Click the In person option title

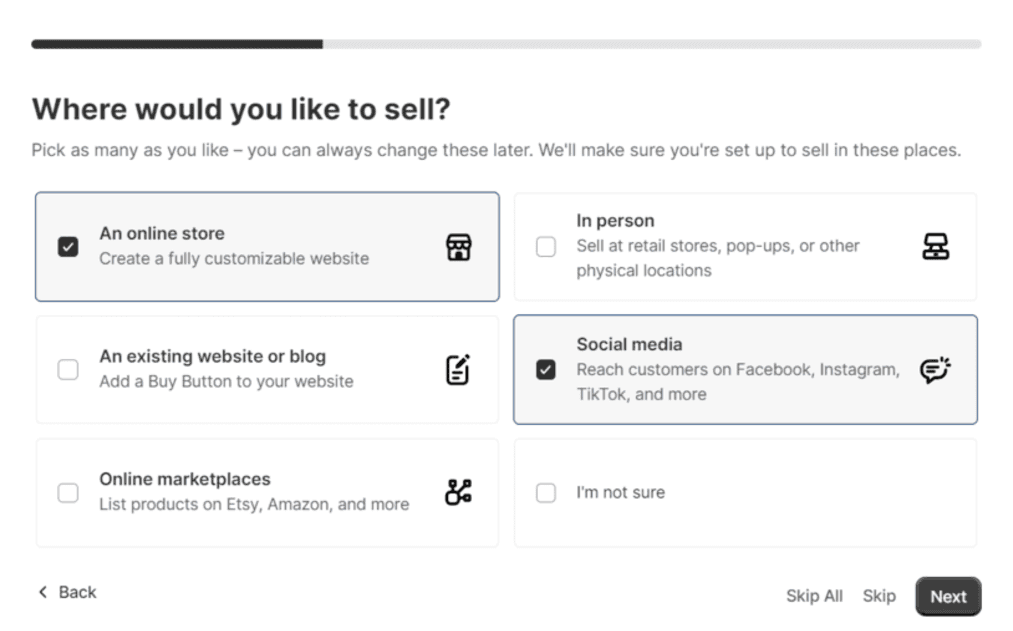click(x=615, y=221)
